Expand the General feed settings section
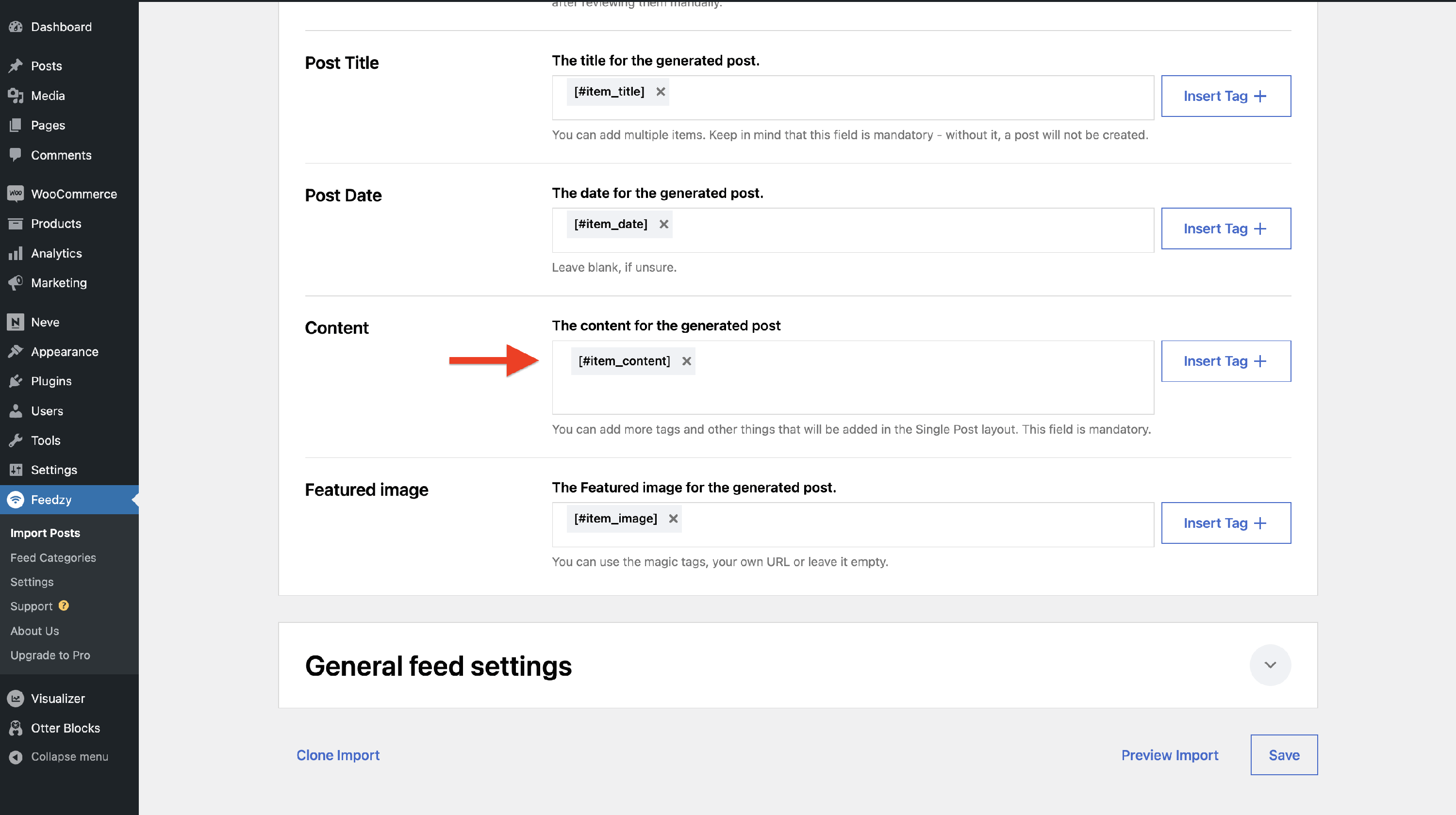The height and width of the screenshot is (815, 1456). point(1270,665)
